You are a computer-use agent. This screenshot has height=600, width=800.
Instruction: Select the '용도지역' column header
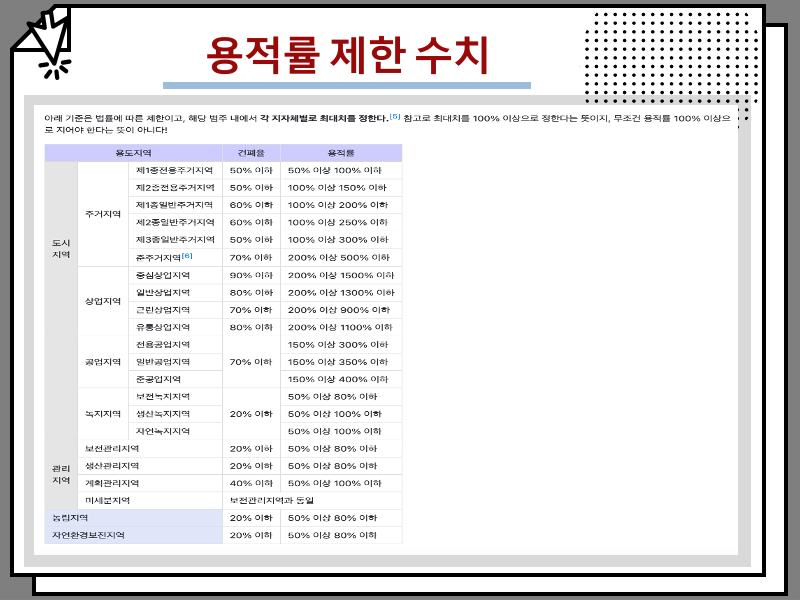point(133,153)
